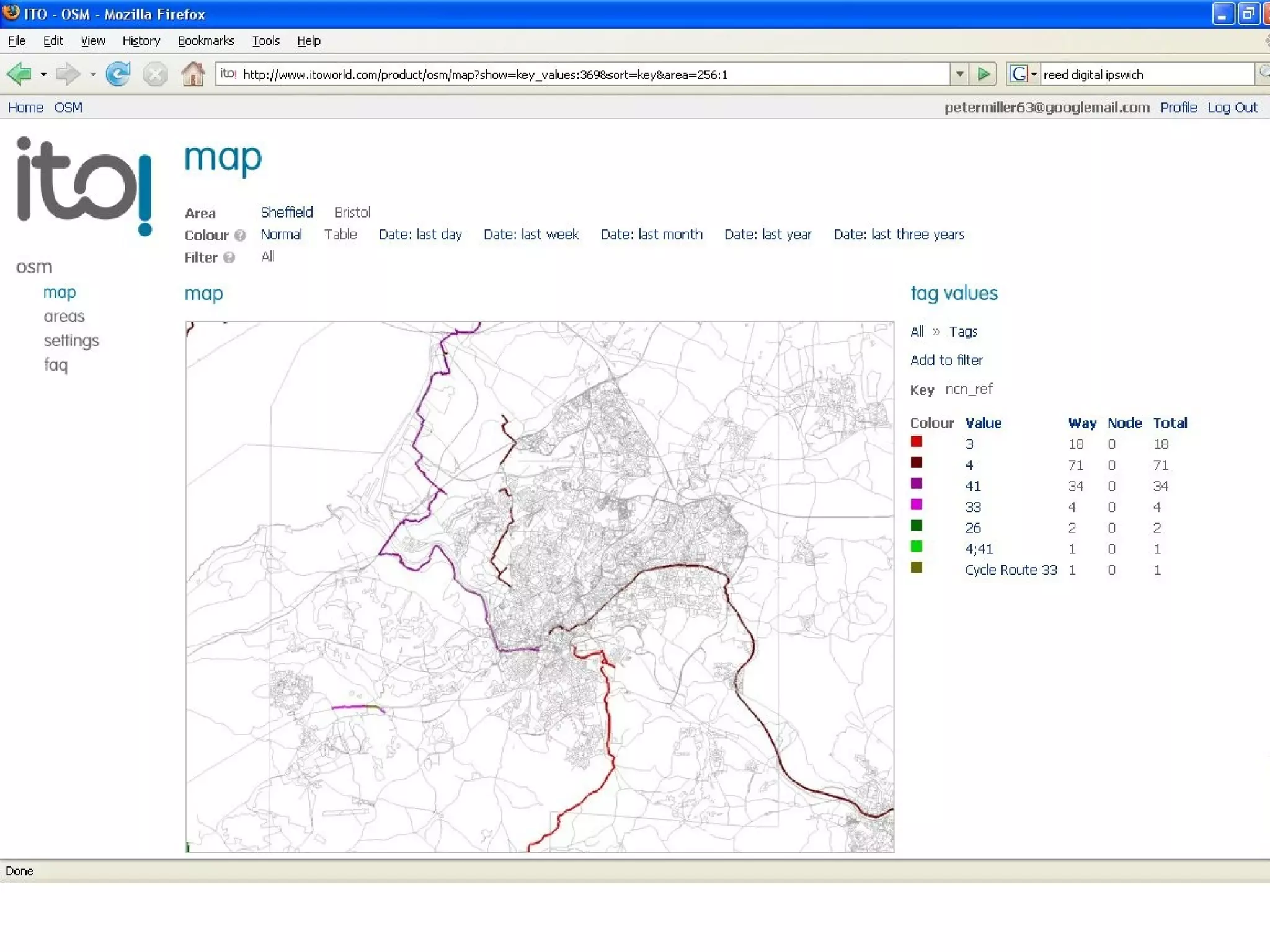Click the green Back arrow button
1270x952 pixels.
pyautogui.click(x=20, y=74)
